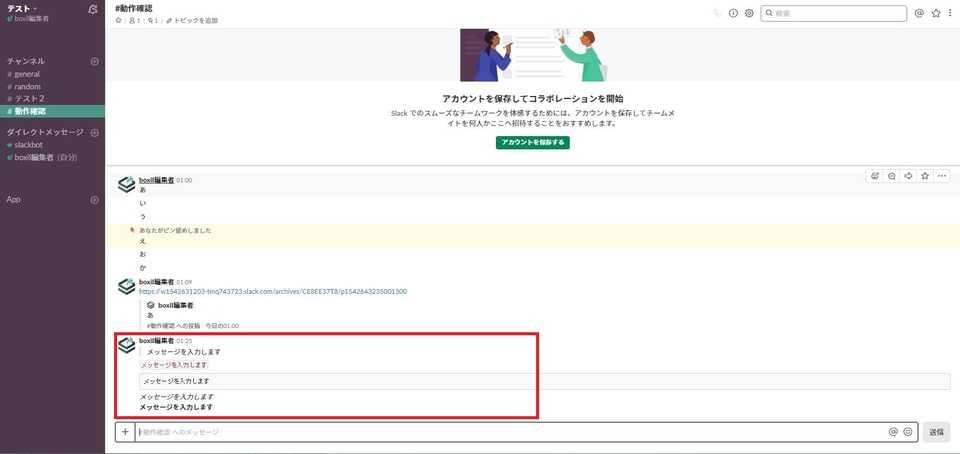Open the slack.com archives message link
This screenshot has height=454, width=960.
coord(273,292)
